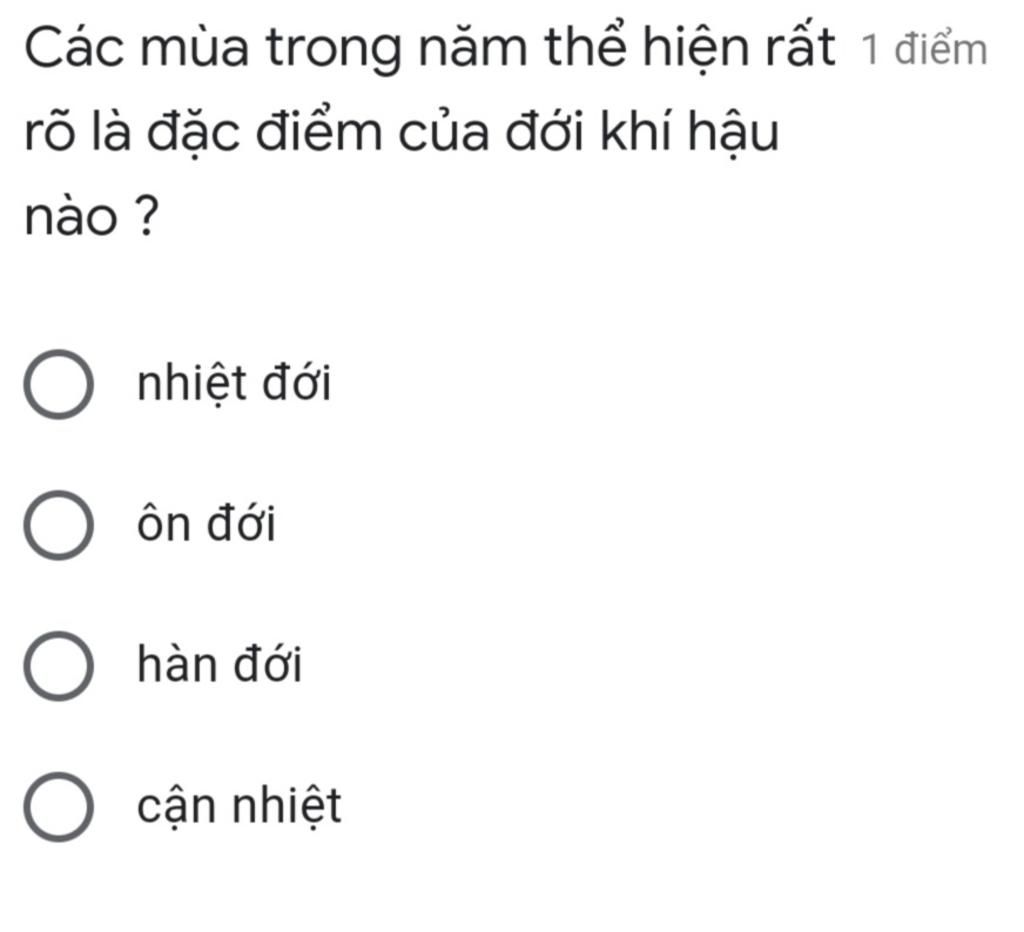Click the 'hàn đới' answer label text
Viewport: 1024px width, 932px height.
[x=219, y=665]
